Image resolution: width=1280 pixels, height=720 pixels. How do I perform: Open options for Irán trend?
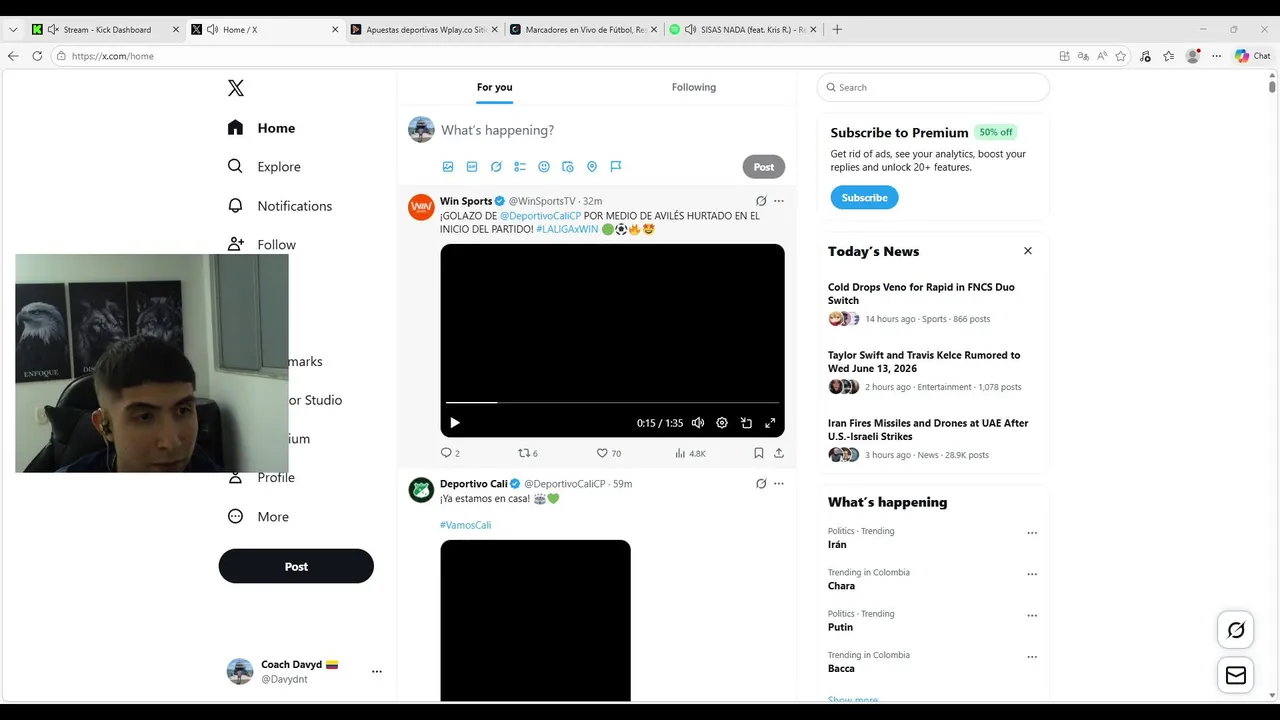pos(1032,533)
